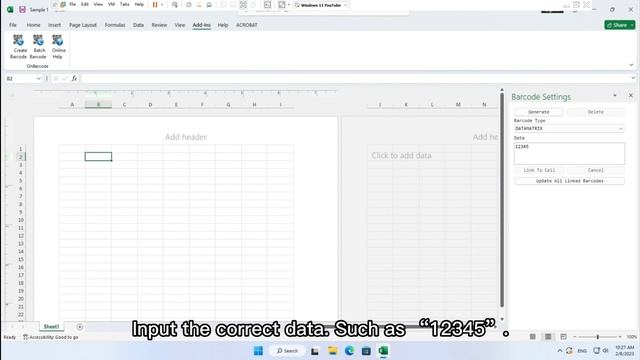The height and width of the screenshot is (360, 640).
Task: Collapse the ribbon with the chevron
Action: pyautogui.click(x=631, y=65)
